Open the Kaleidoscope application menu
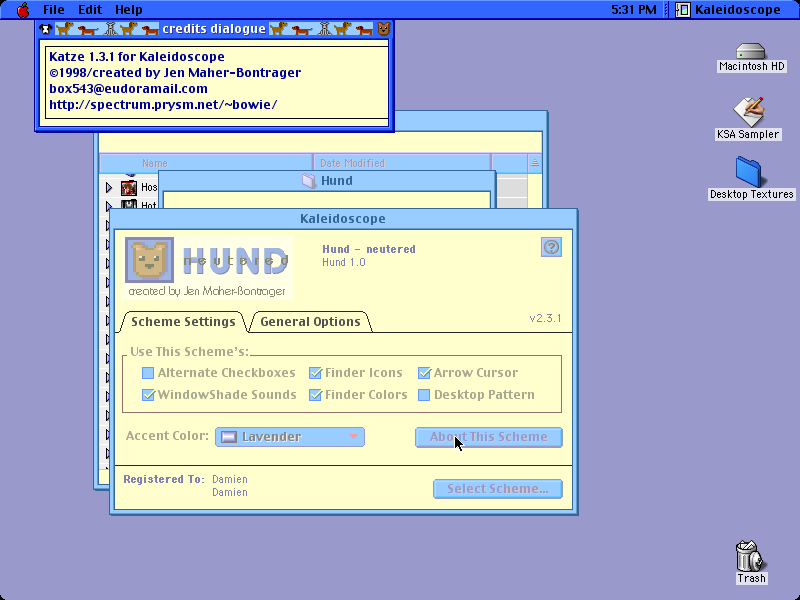800x600 pixels. point(729,10)
